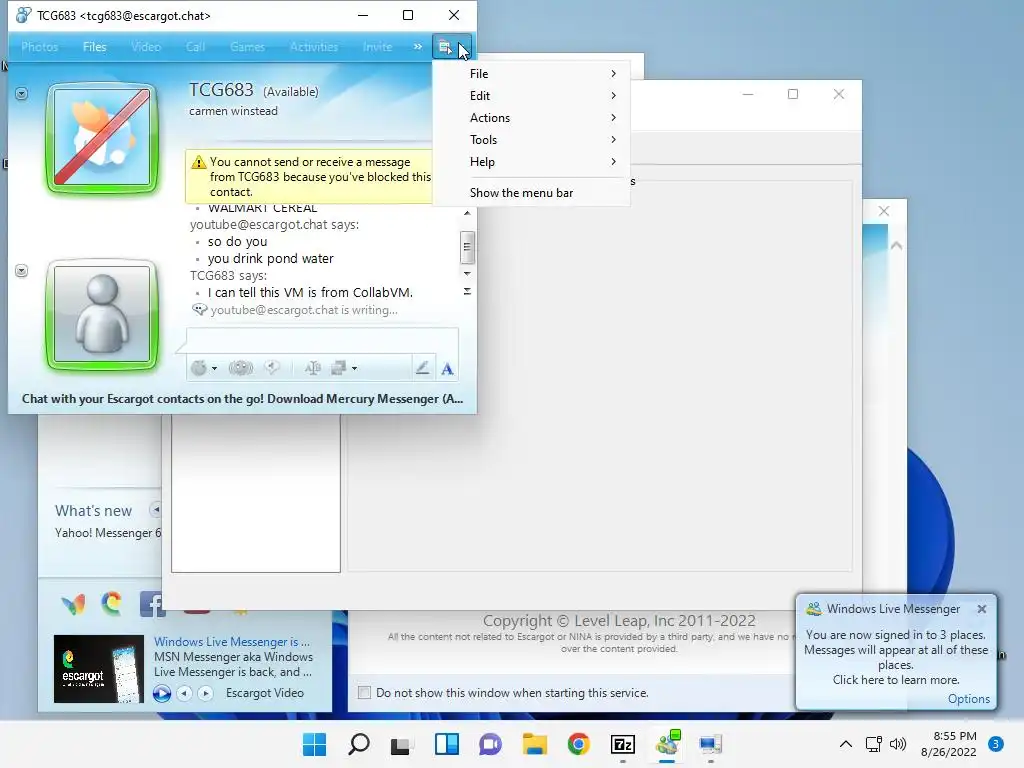Collapse TCG683's display picture options arrow
Viewport: 1024px width, 768px height.
point(22,94)
